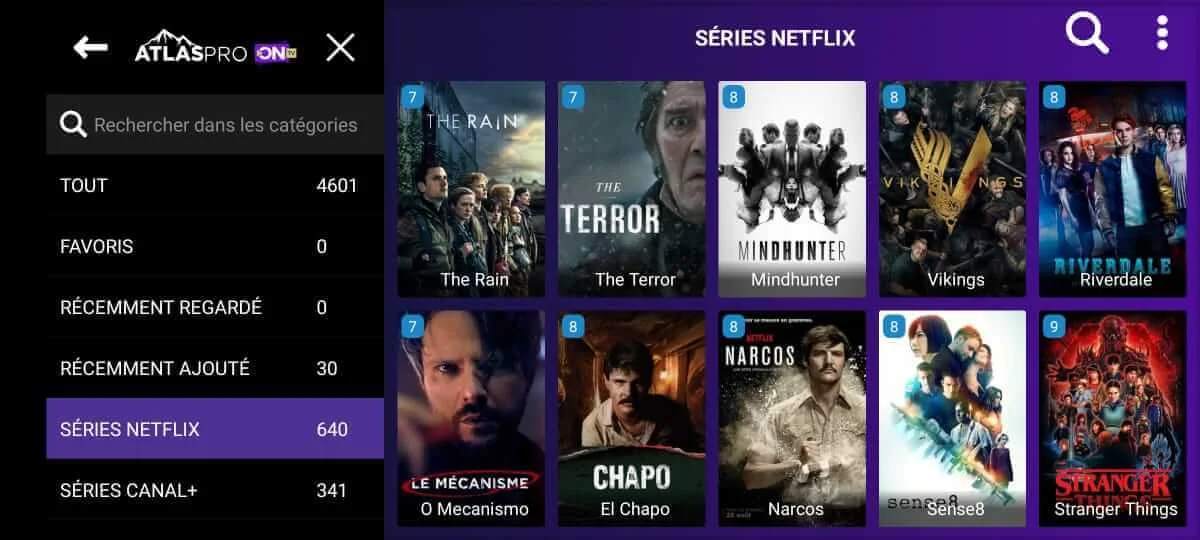Open the Mindhunter poster
This screenshot has height=540, width=1200.
pos(792,189)
